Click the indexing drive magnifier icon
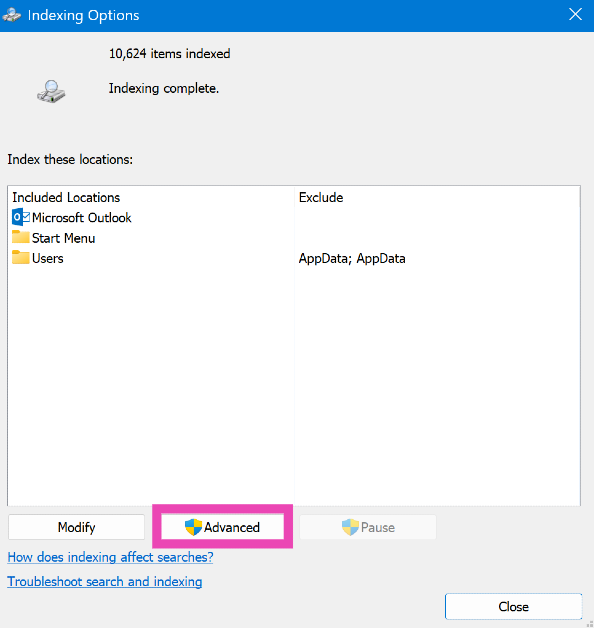The image size is (594, 628). point(51,91)
